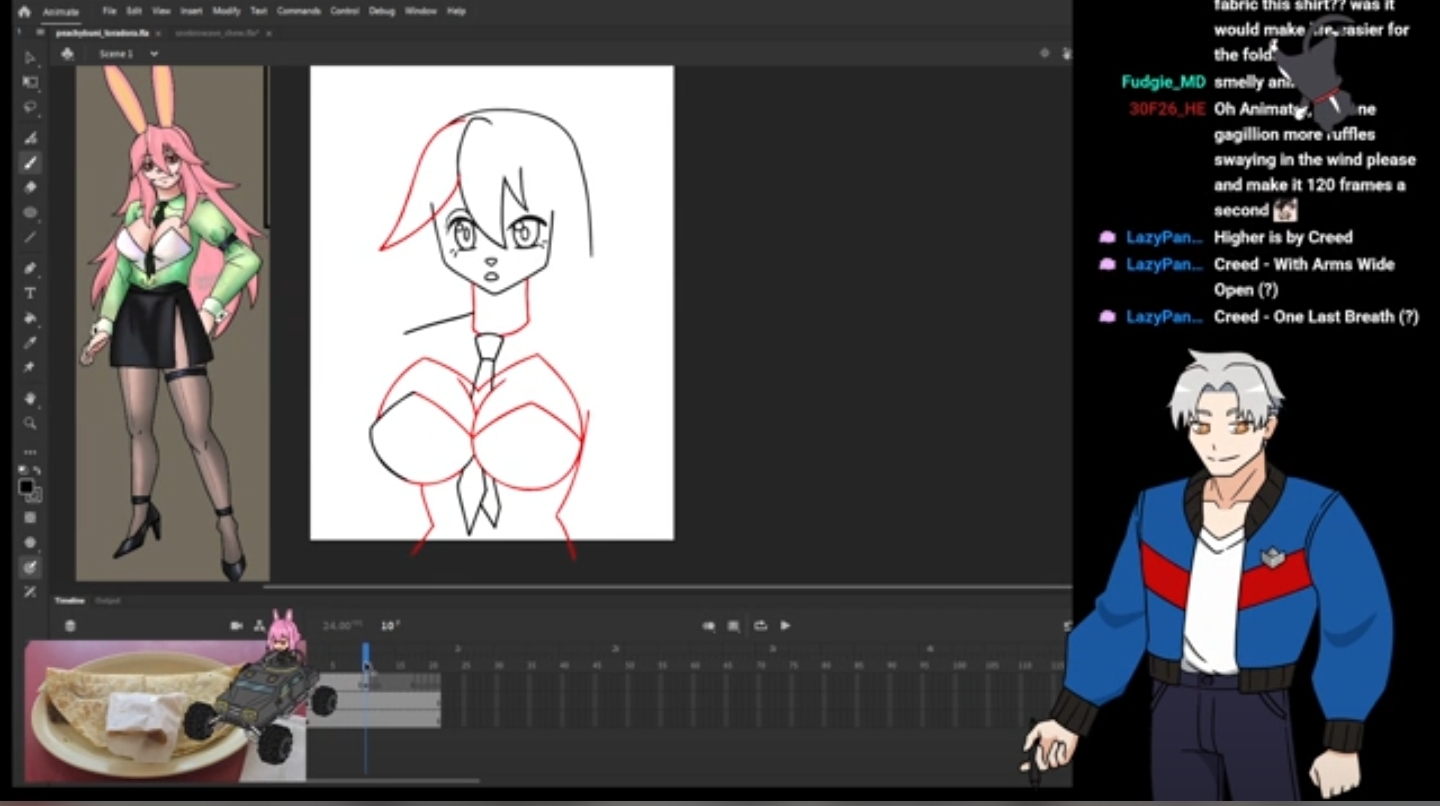The height and width of the screenshot is (806, 1440).
Task: Open the Text menu
Action: click(259, 12)
